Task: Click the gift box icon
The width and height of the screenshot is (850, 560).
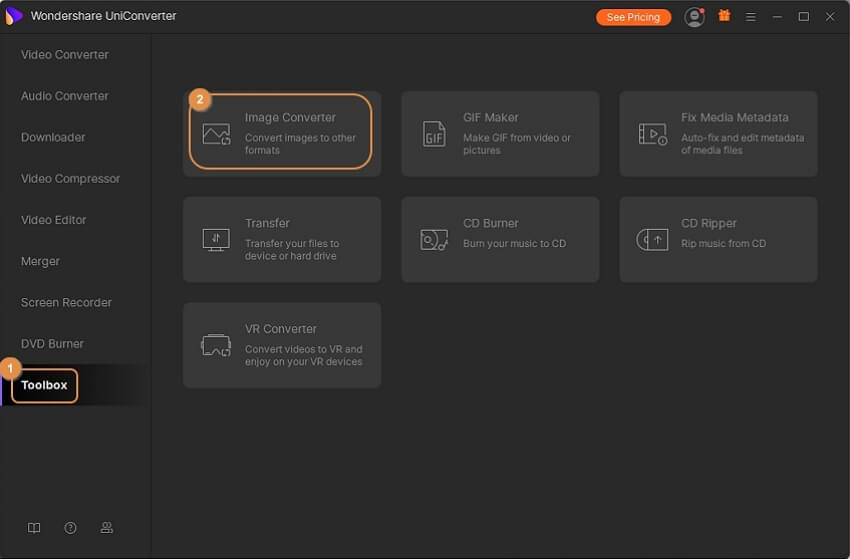Action: tap(725, 17)
